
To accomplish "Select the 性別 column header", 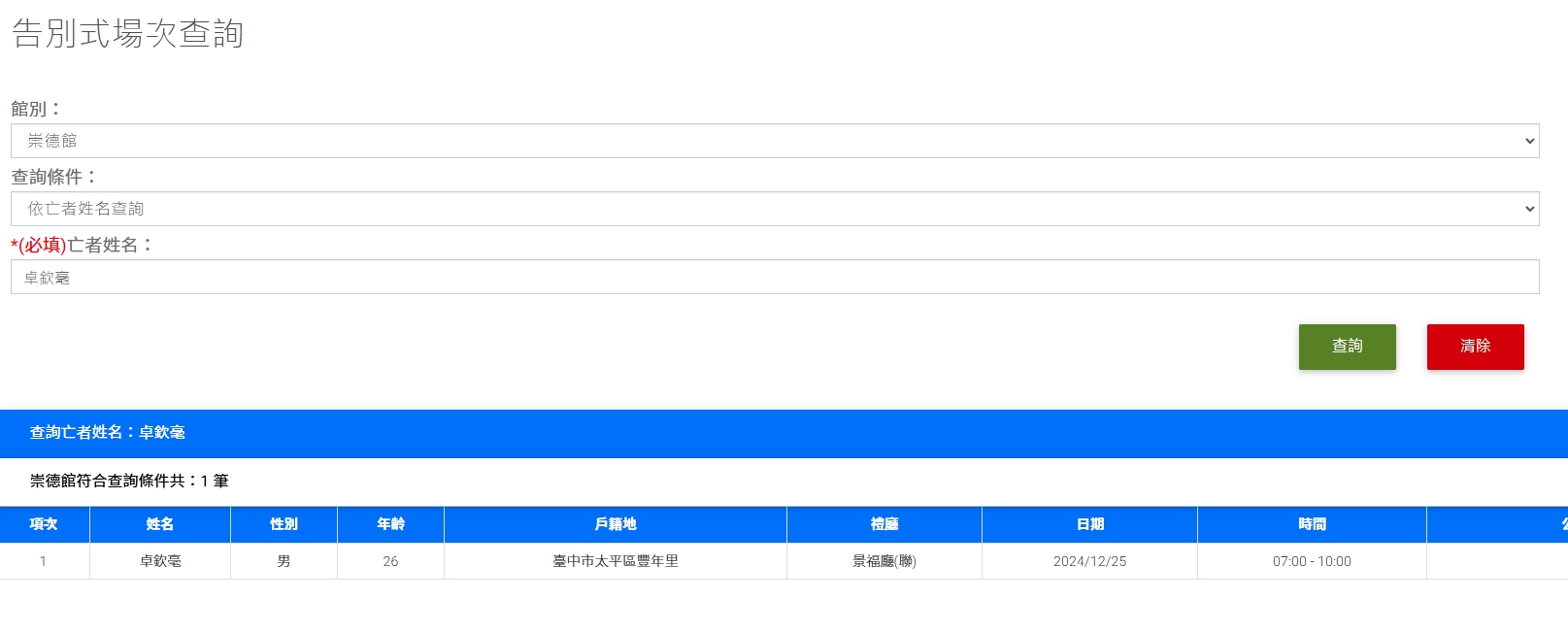I will pos(284,524).
